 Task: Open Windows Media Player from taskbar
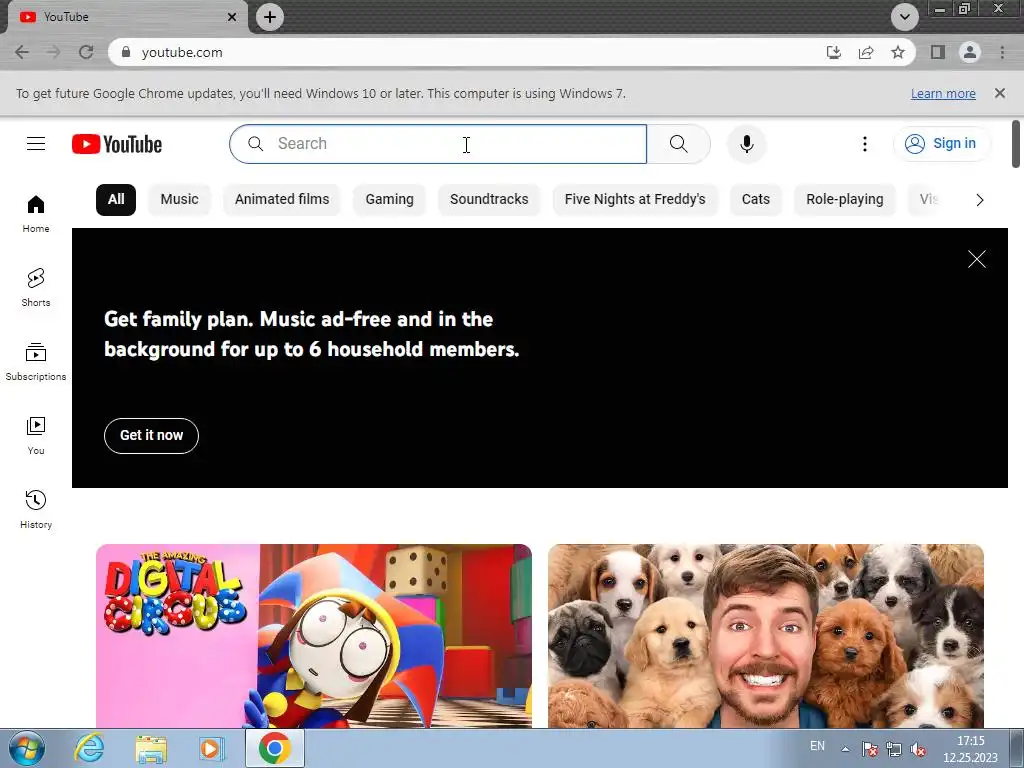pos(212,748)
